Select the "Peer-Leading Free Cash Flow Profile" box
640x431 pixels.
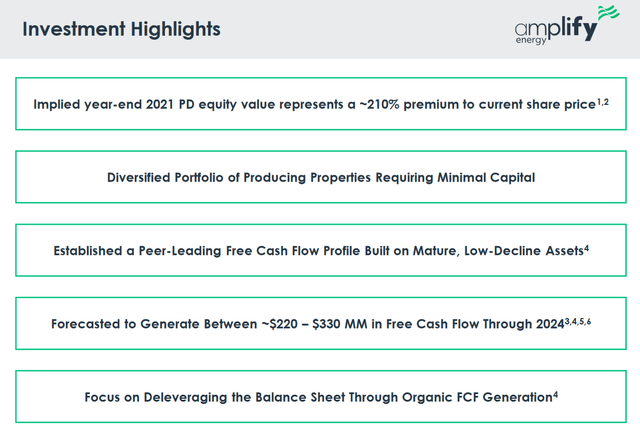click(320, 251)
